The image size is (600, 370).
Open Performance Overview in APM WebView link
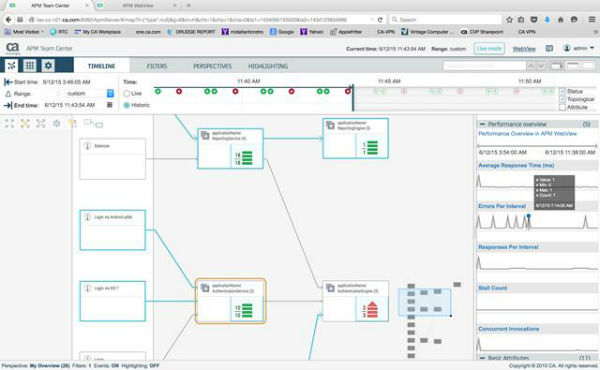527,134
